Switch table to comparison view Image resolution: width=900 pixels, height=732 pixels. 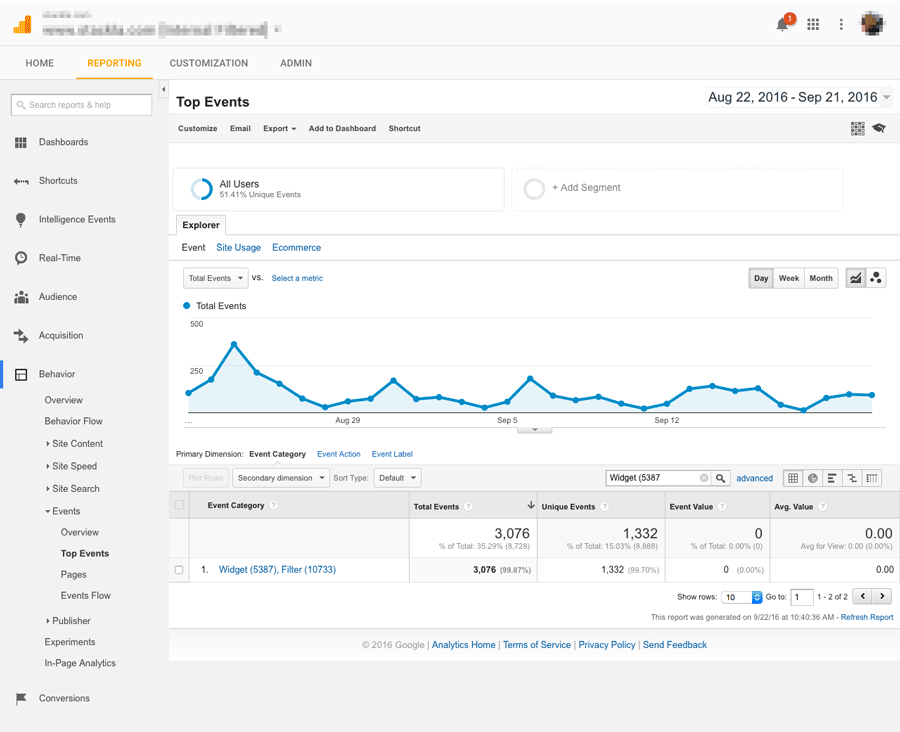tap(852, 478)
